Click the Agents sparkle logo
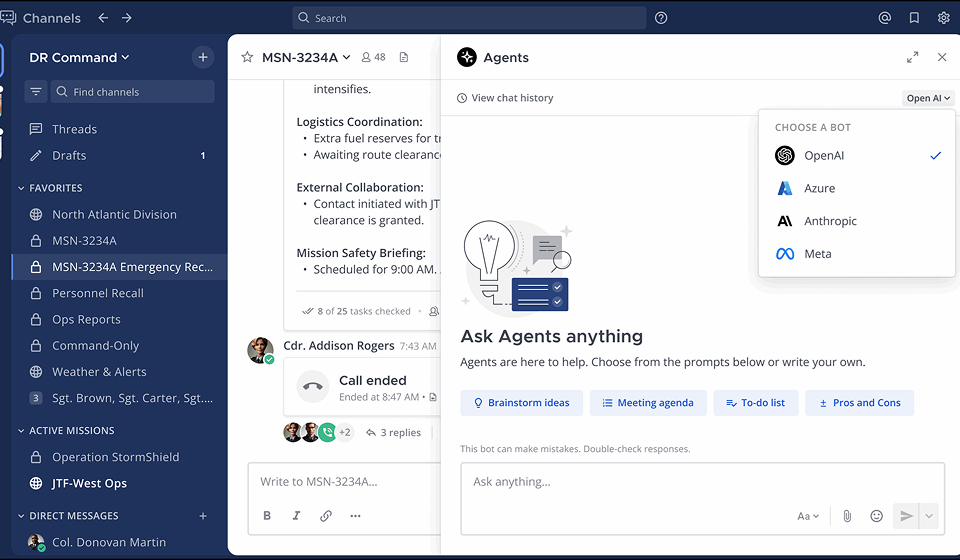The width and height of the screenshot is (960, 560). point(467,57)
